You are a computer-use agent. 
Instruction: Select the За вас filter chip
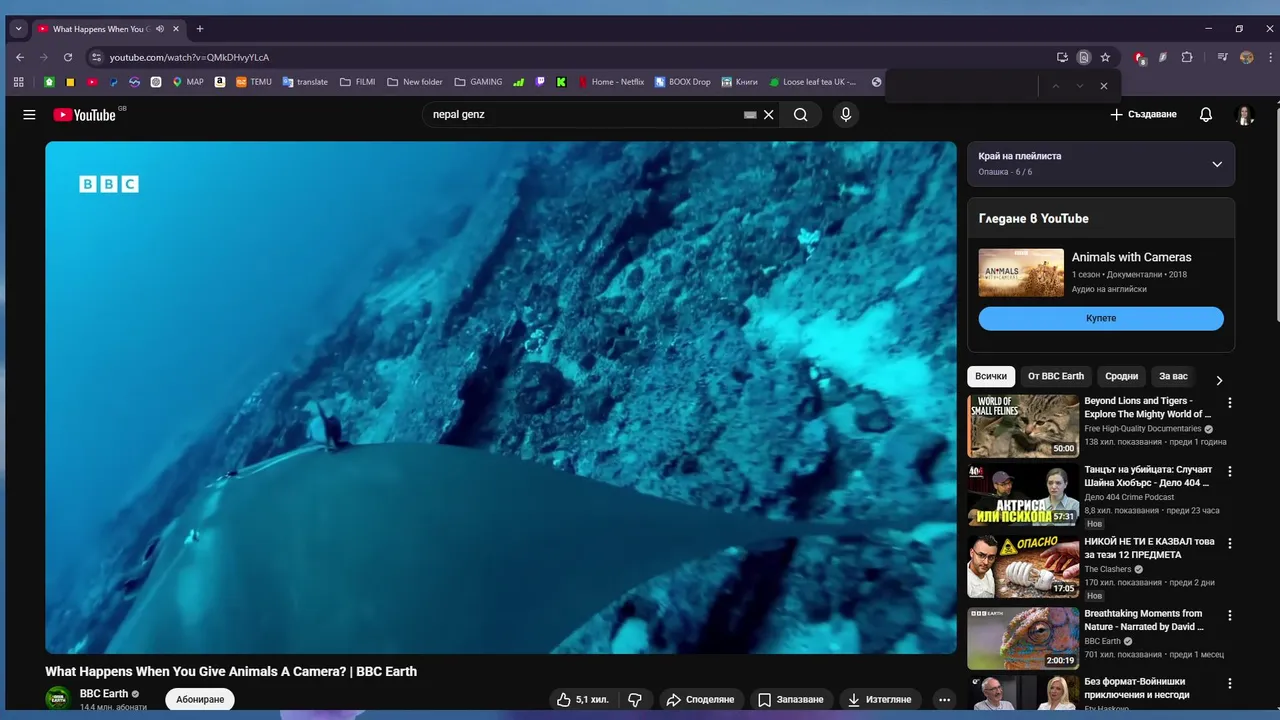click(1173, 376)
